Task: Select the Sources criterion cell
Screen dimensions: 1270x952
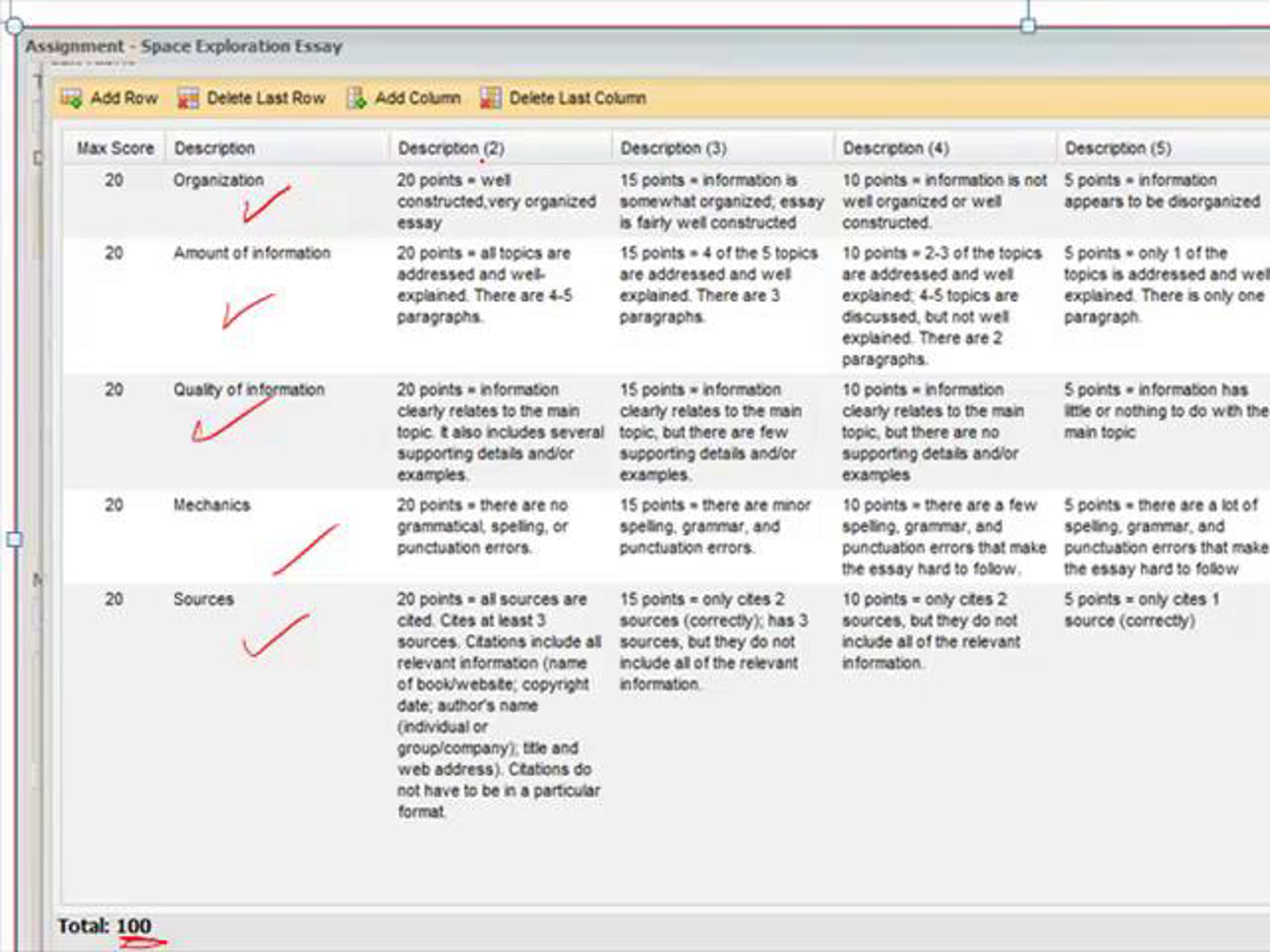Action: (x=203, y=599)
